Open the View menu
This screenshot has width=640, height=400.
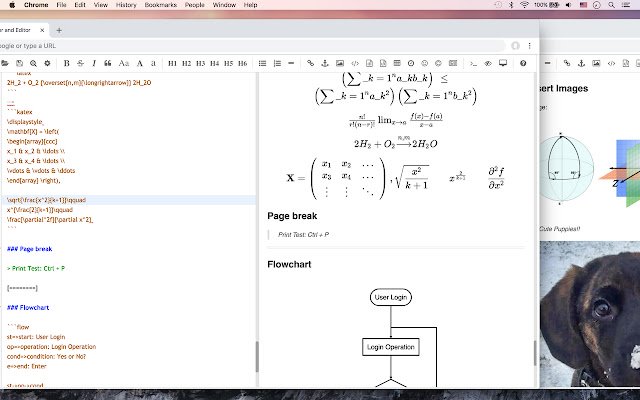pos(101,5)
